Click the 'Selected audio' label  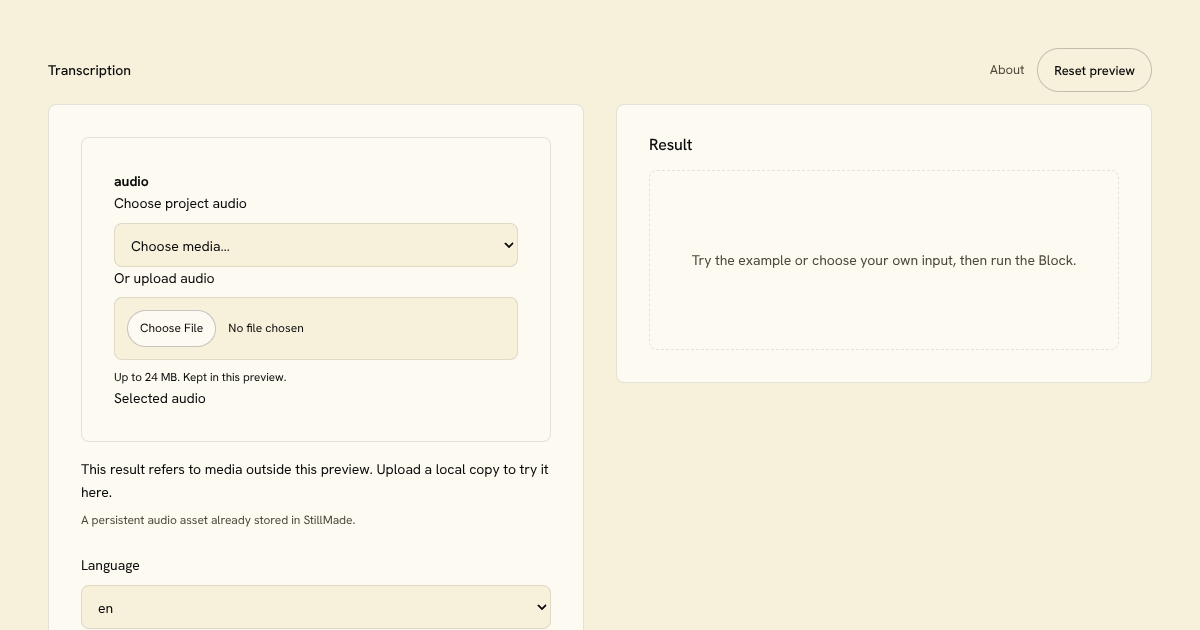tap(160, 398)
